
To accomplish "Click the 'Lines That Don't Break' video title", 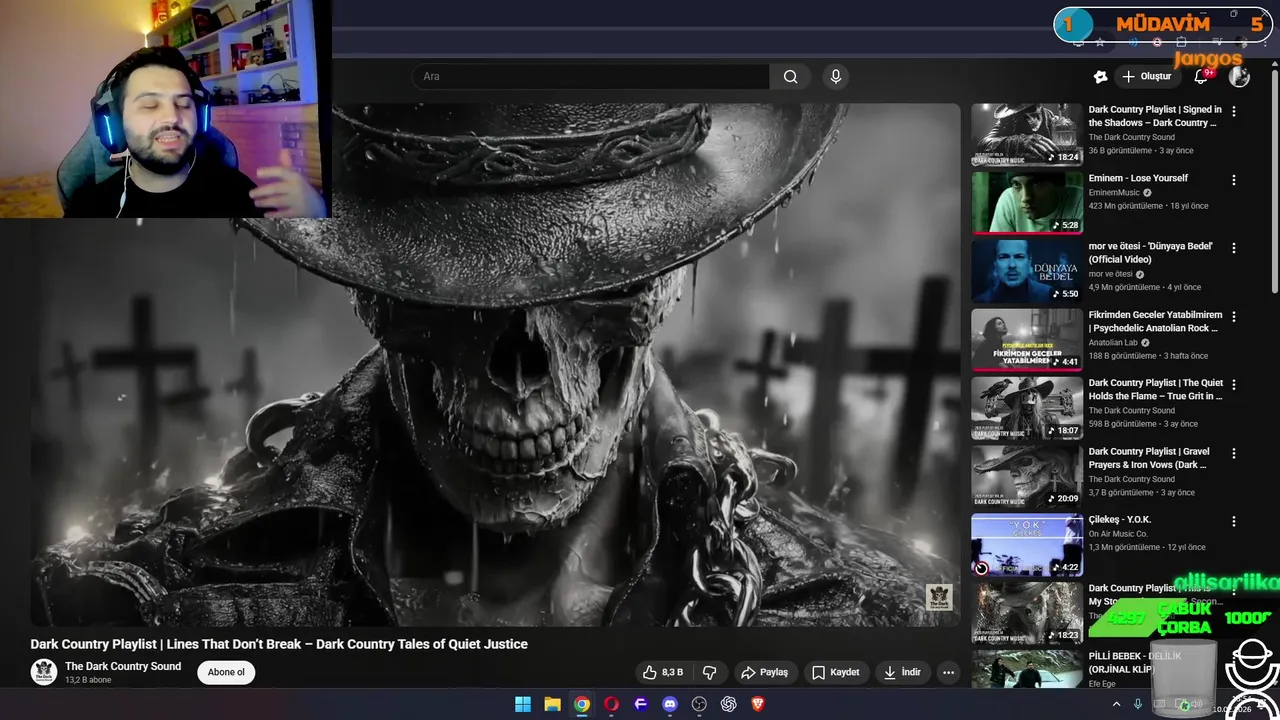I will tap(279, 644).
